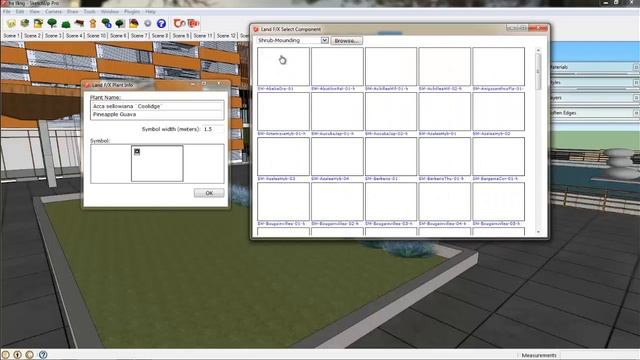
Task: Click the Pineapple Guava common name field
Action: [157, 115]
